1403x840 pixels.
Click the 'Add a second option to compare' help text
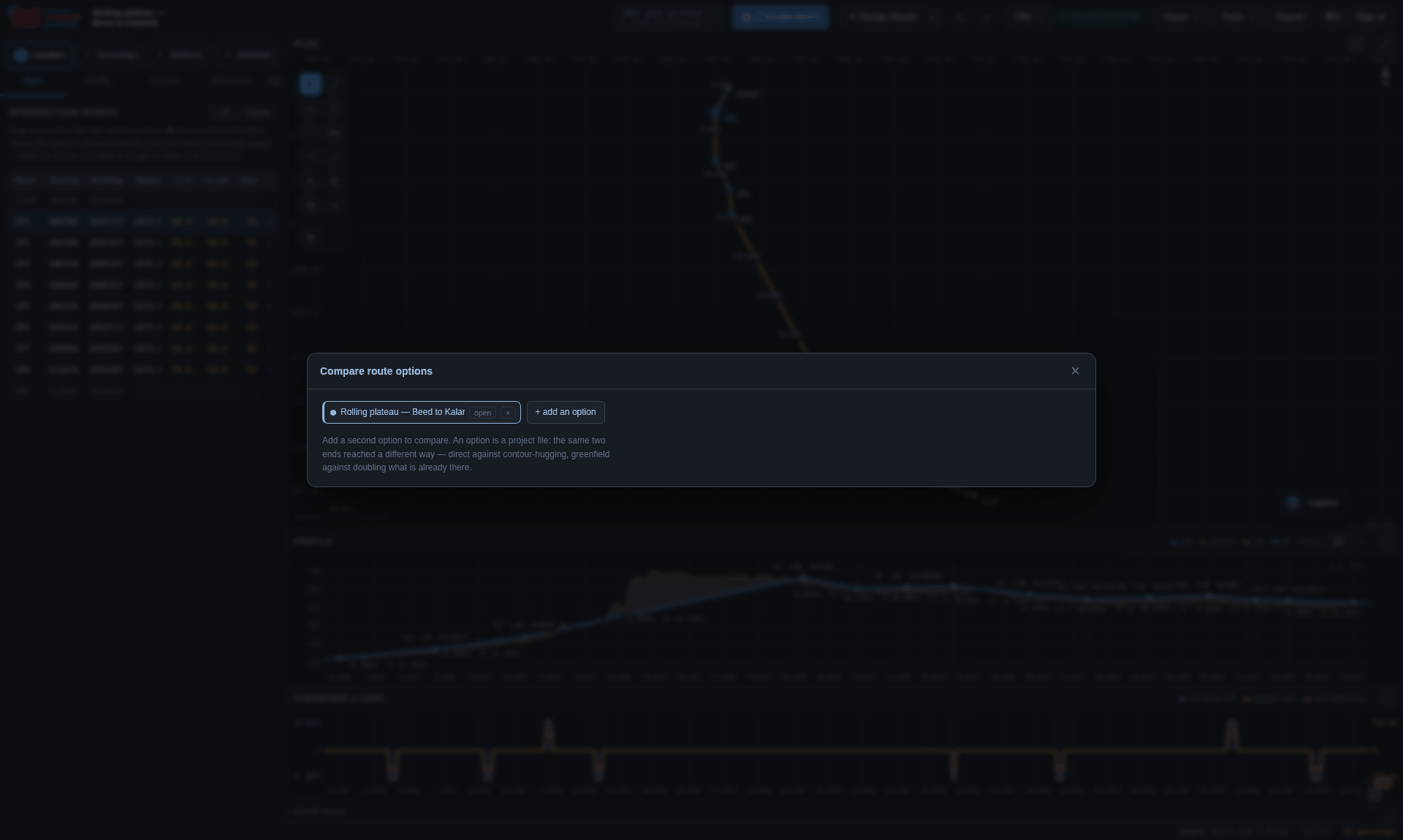[x=466, y=454]
